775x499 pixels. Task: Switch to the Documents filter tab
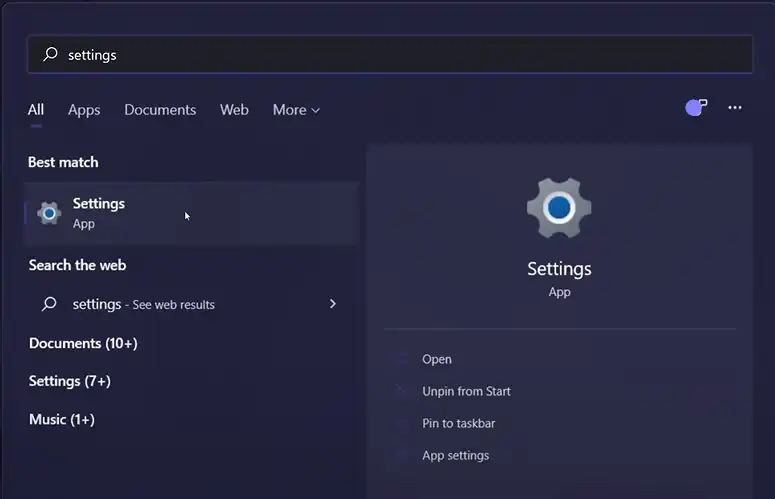coord(160,110)
